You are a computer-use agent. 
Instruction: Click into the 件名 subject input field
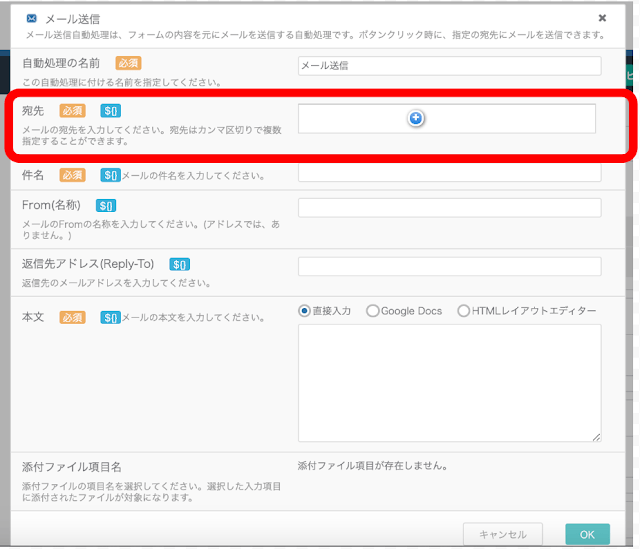tap(449, 173)
